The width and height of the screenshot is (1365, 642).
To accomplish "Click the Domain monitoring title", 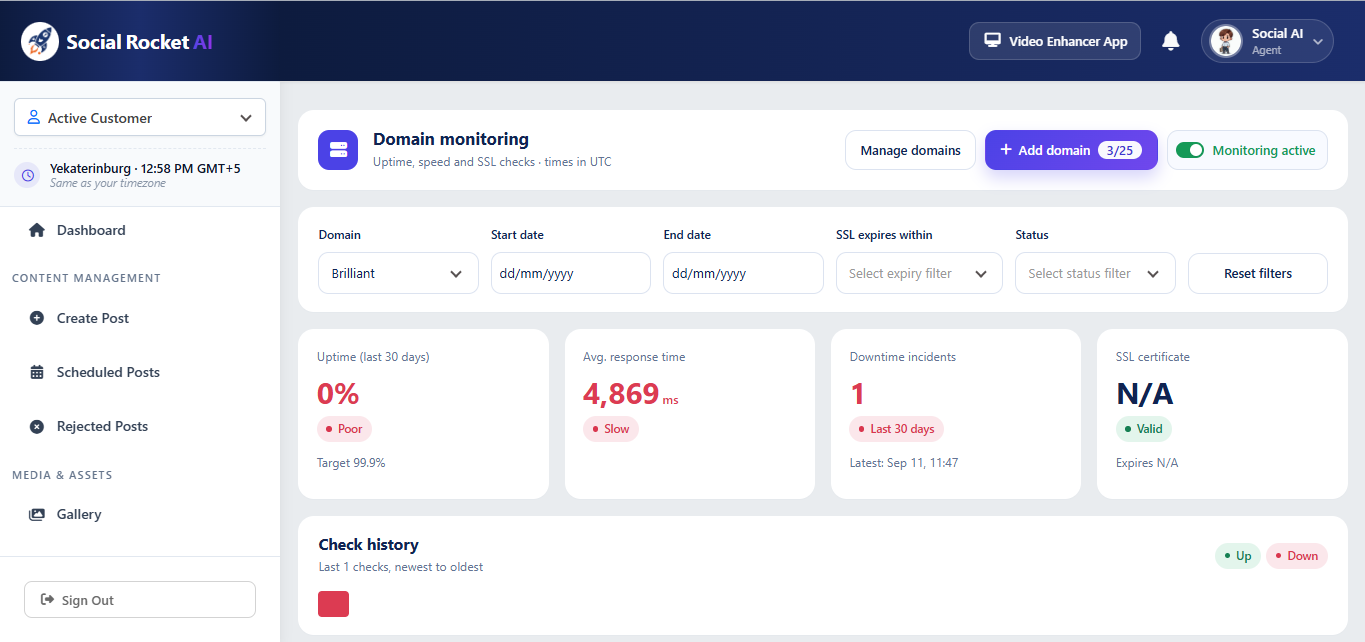I will click(451, 139).
